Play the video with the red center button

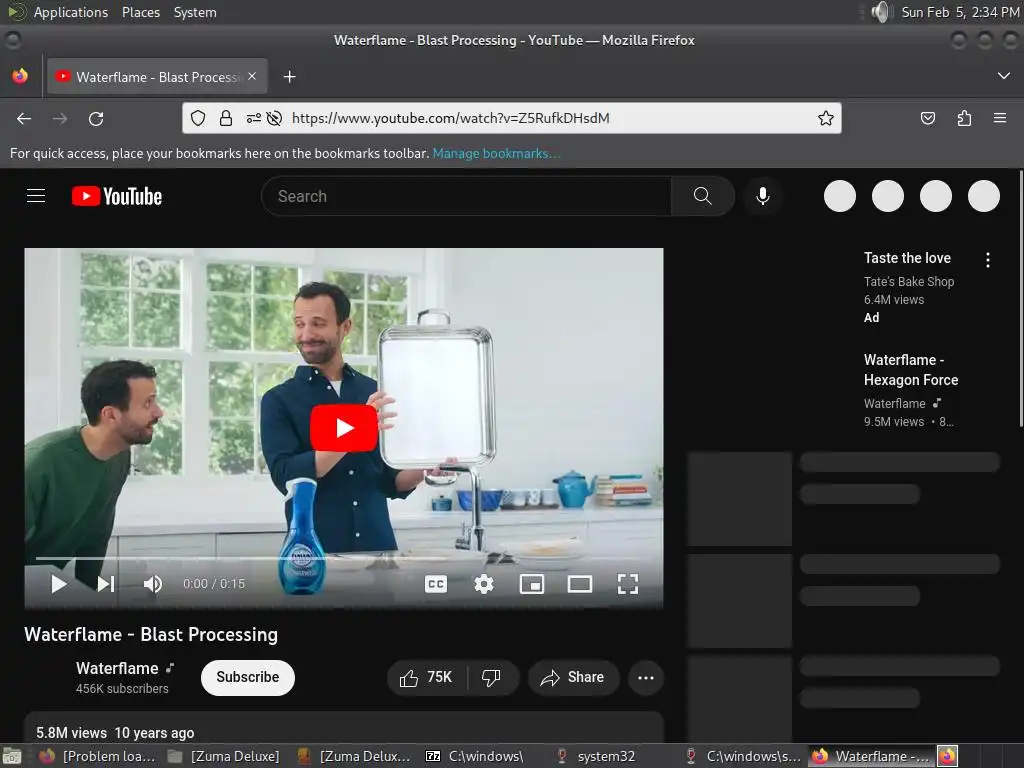tap(344, 428)
